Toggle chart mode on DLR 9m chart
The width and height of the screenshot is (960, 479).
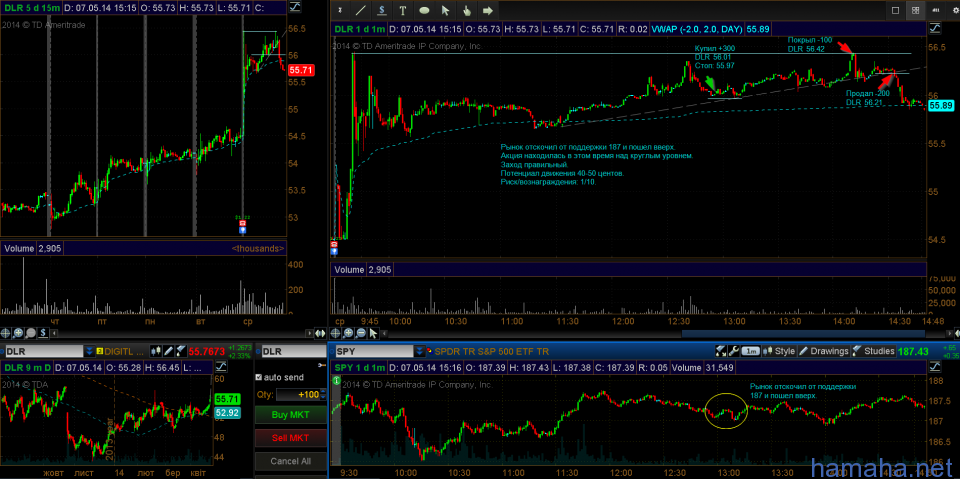click(221, 367)
